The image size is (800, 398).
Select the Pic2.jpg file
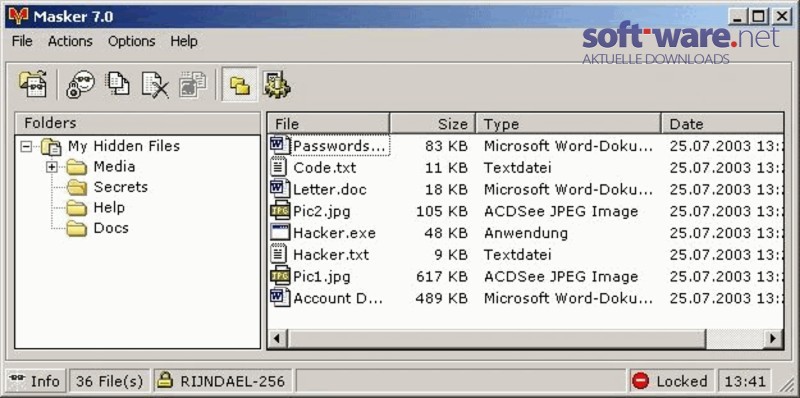pos(526,211)
